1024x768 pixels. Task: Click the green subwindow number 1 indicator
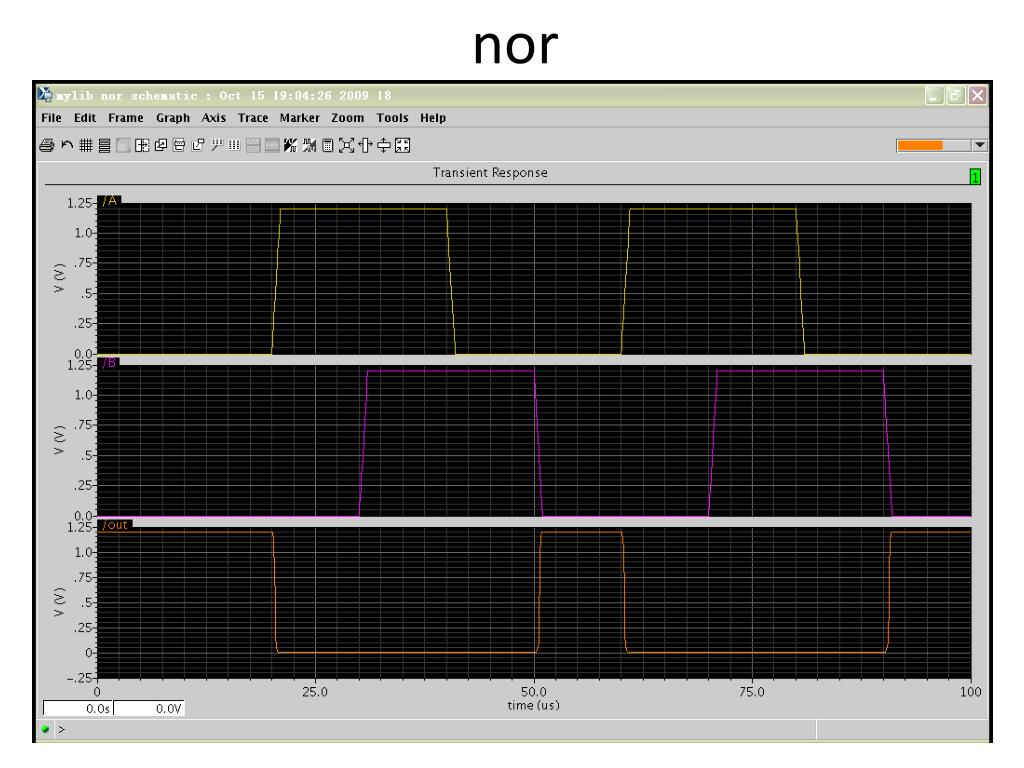point(975,177)
